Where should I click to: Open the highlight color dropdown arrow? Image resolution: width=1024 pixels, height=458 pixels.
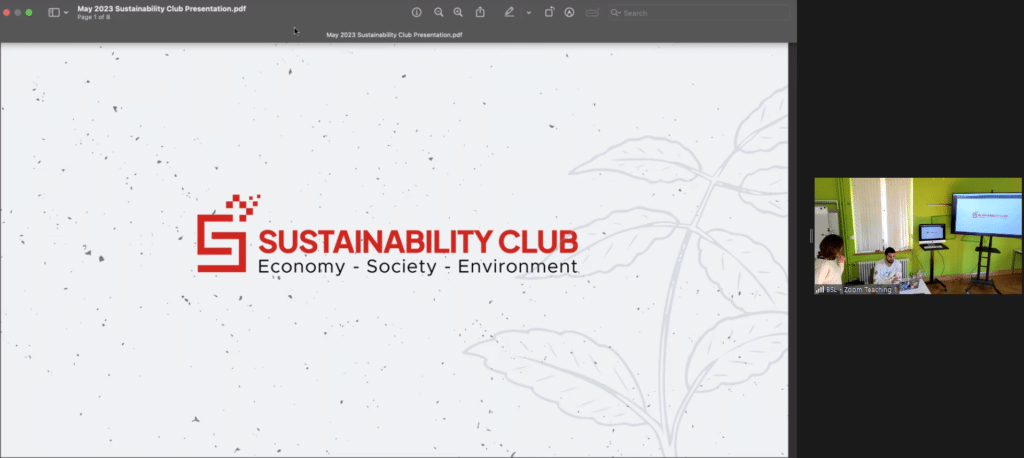coord(528,13)
